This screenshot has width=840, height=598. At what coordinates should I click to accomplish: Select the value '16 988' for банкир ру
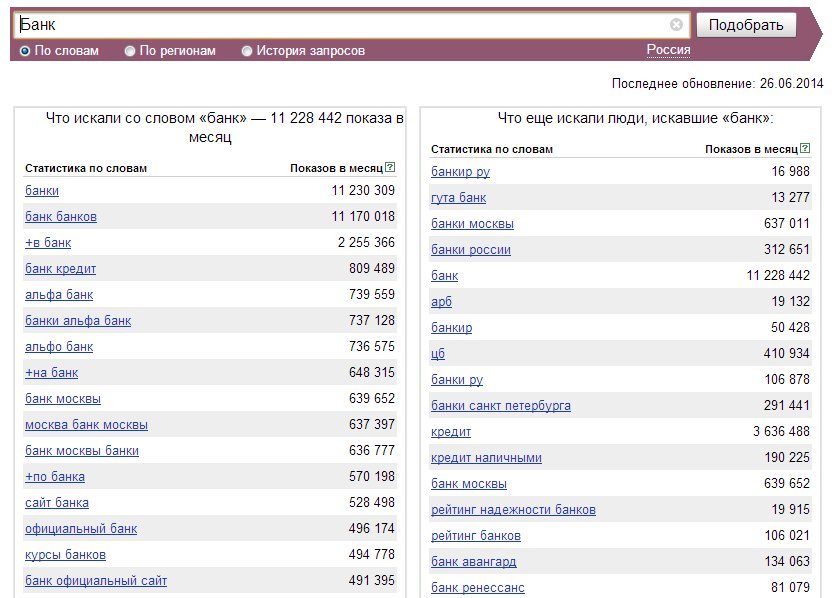790,171
